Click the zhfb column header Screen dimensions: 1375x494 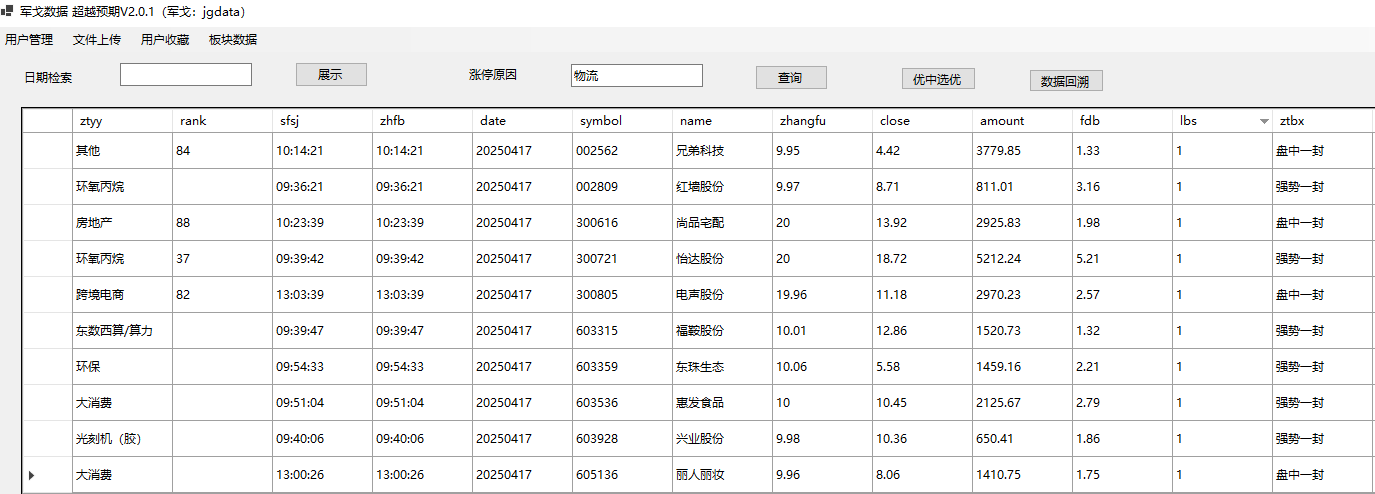coord(422,121)
